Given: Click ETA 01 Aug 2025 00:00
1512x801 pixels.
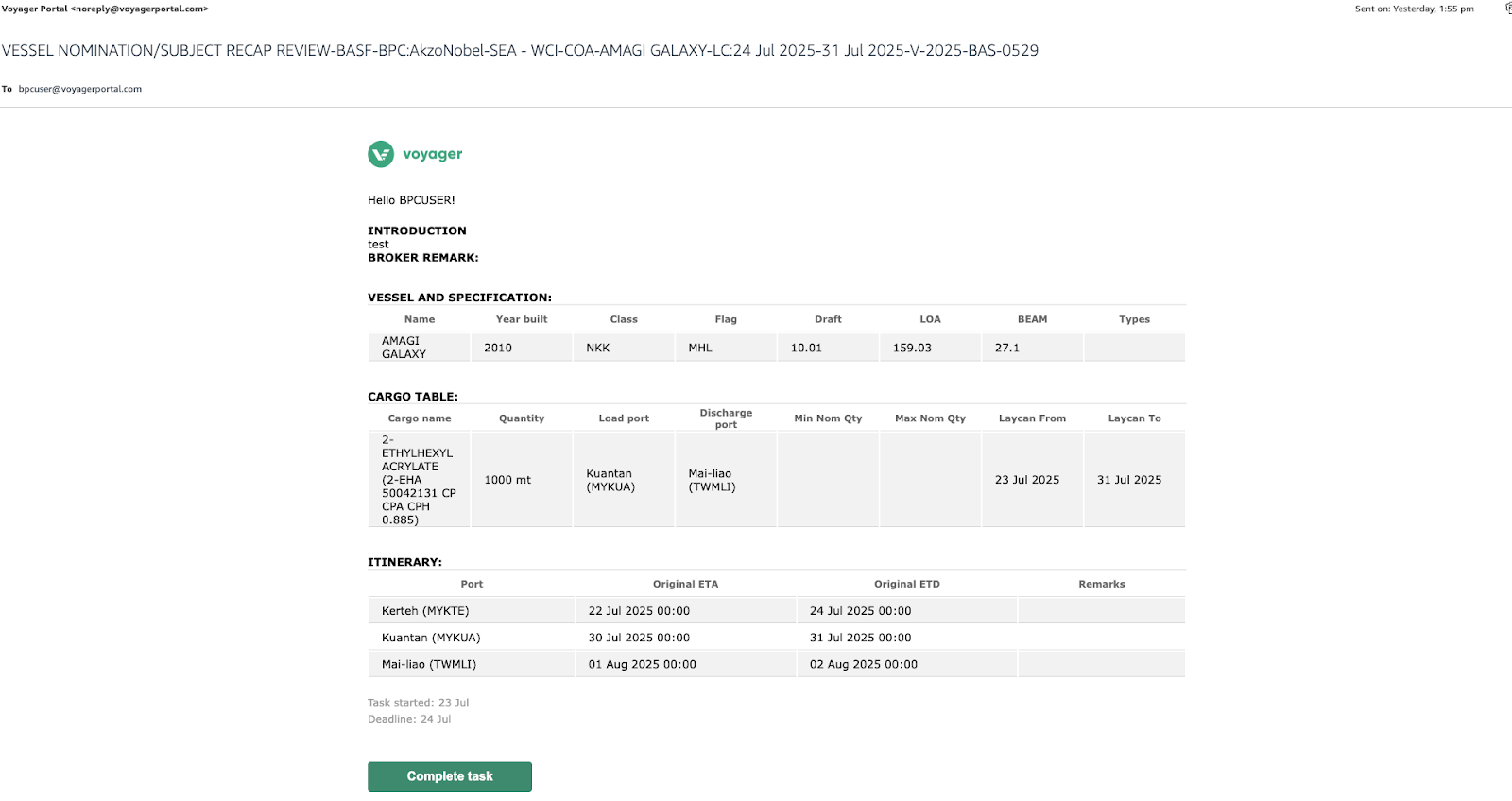Looking at the screenshot, I should click(642, 664).
